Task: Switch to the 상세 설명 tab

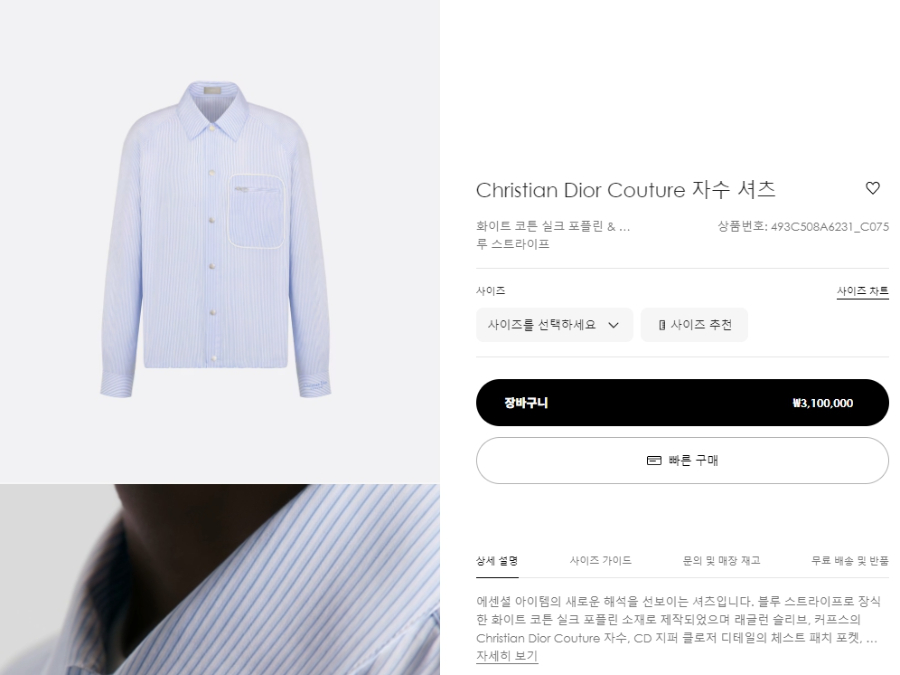Action: point(497,561)
